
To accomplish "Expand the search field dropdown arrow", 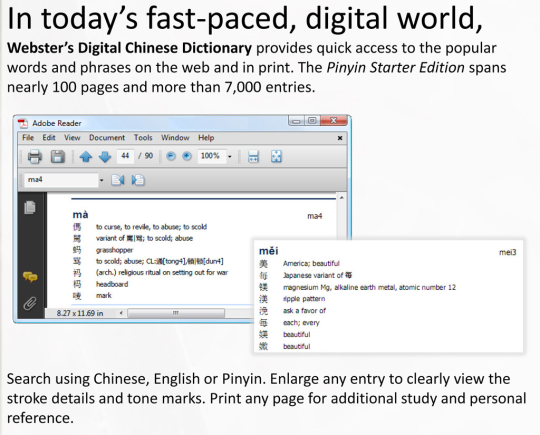I will (101, 180).
